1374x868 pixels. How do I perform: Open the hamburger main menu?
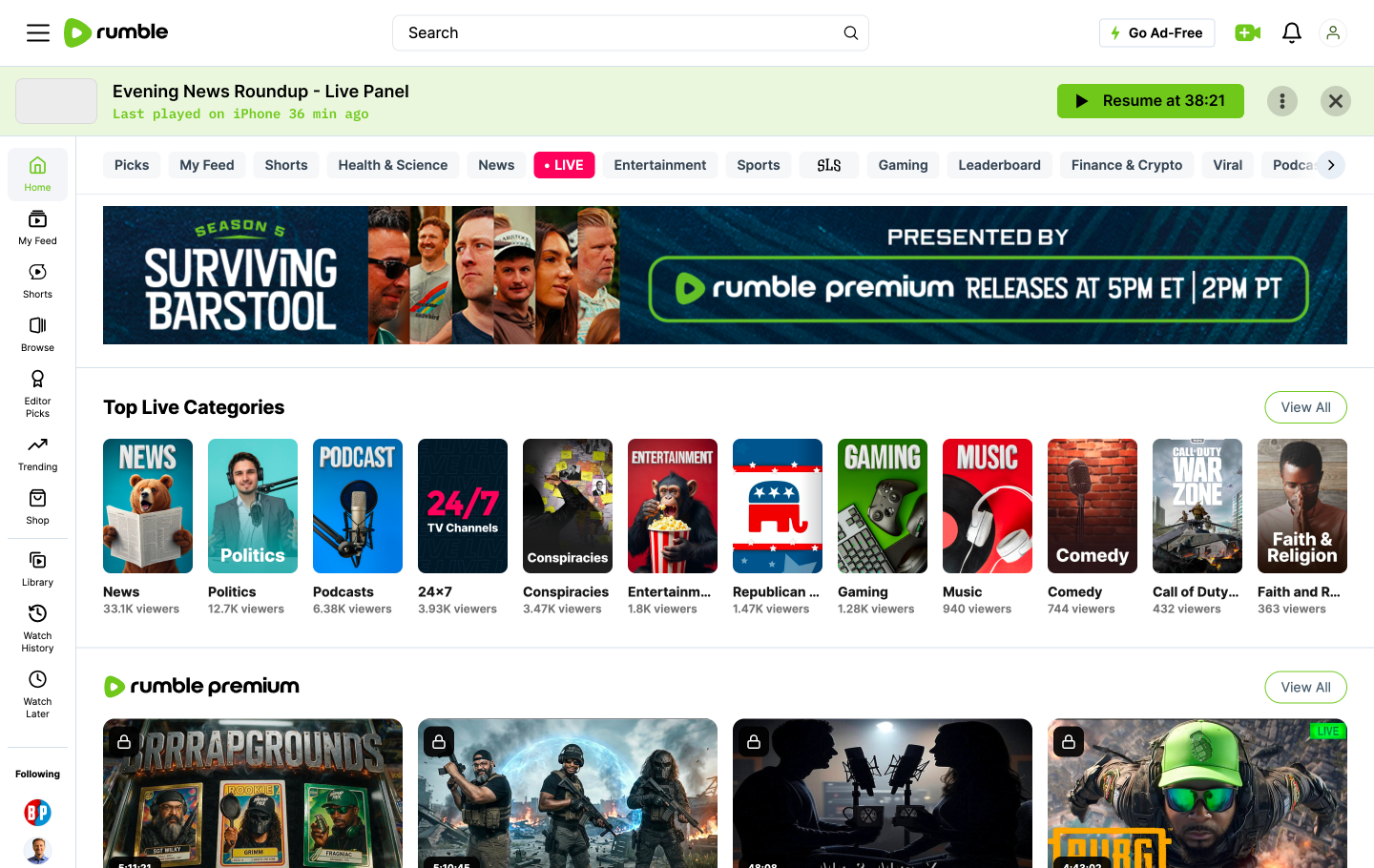coord(38,33)
